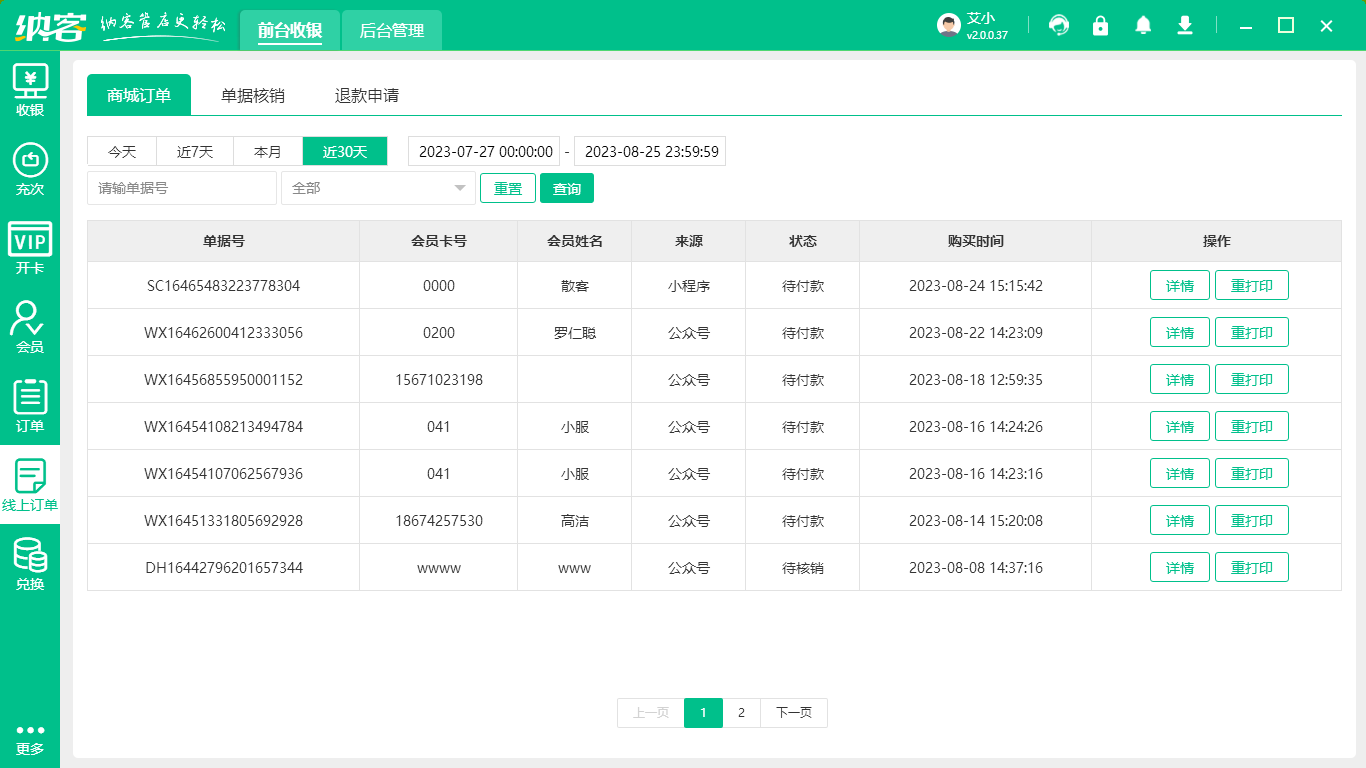Filter orders by 今天

[122, 152]
